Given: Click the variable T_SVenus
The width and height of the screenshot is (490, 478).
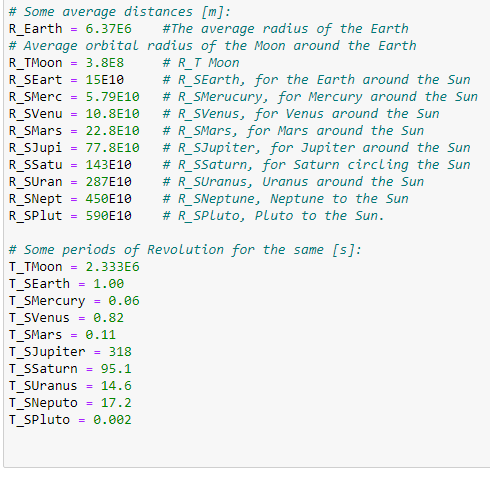Looking at the screenshot, I should pos(39,318).
